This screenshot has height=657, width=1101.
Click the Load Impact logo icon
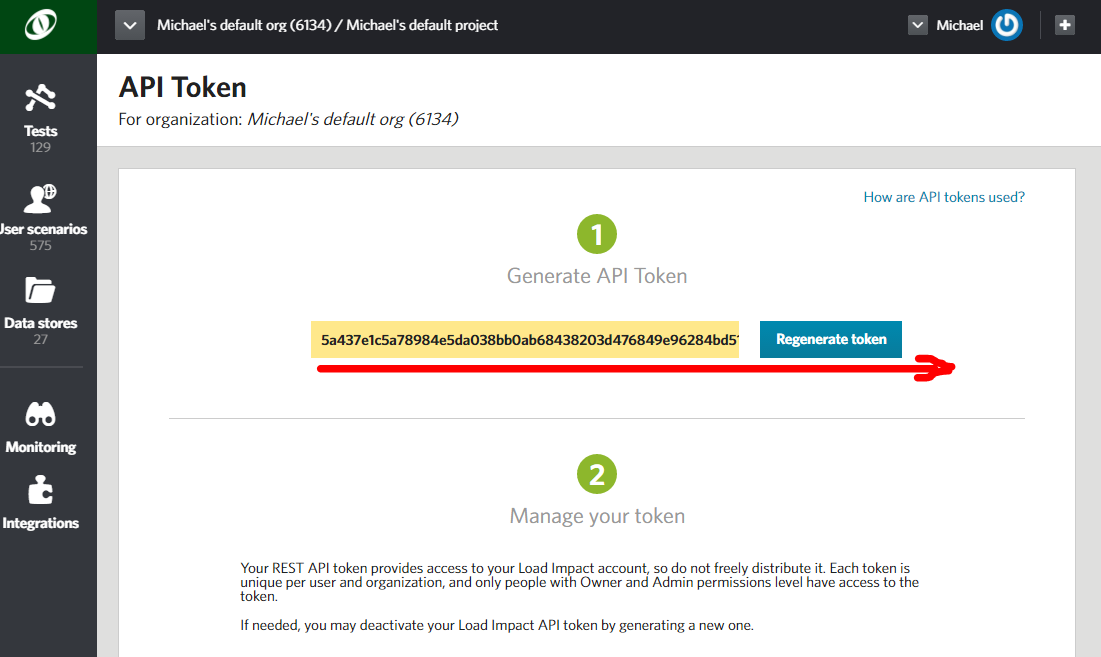(41, 25)
